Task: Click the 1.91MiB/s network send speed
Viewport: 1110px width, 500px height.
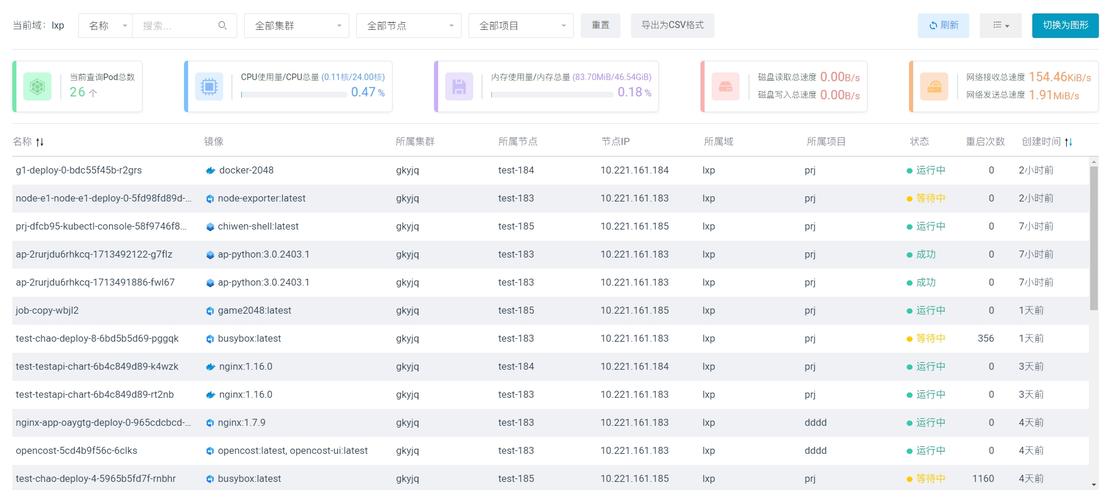Action: click(x=1054, y=95)
